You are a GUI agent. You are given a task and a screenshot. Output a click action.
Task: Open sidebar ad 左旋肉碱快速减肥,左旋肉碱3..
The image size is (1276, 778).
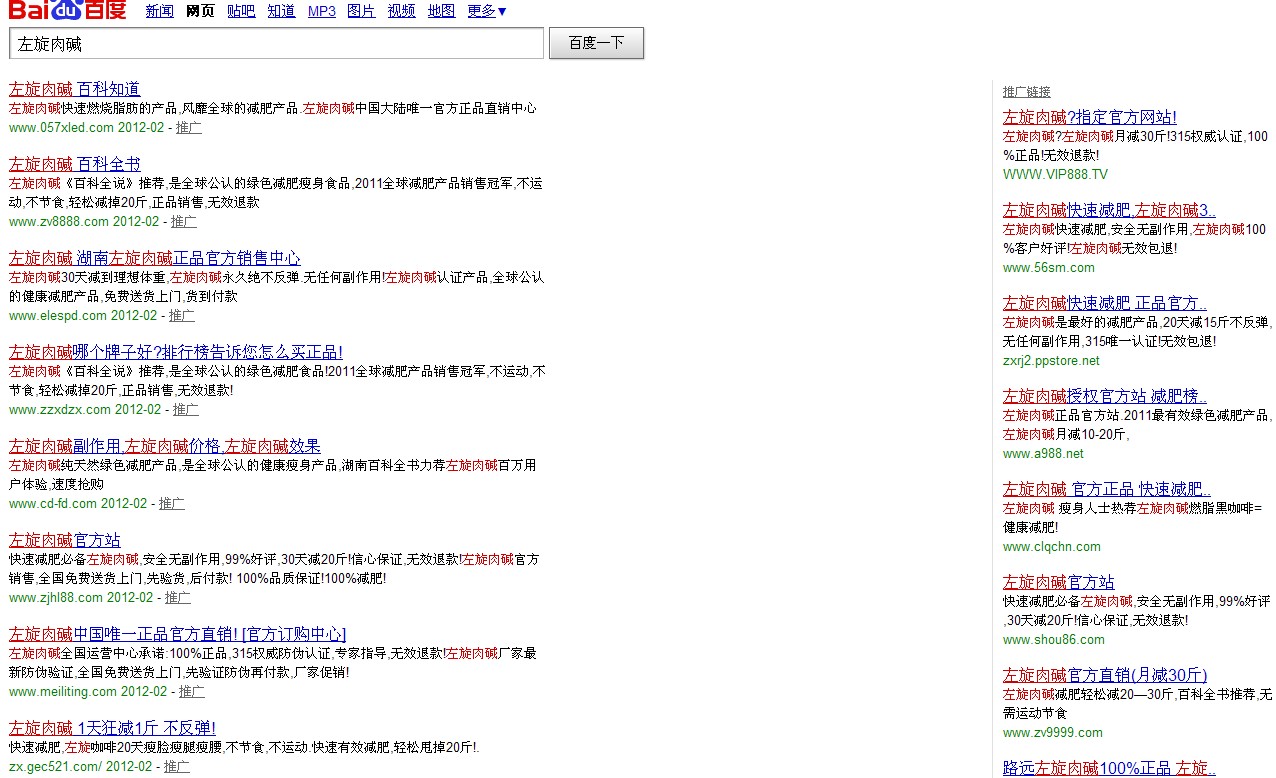(1110, 210)
